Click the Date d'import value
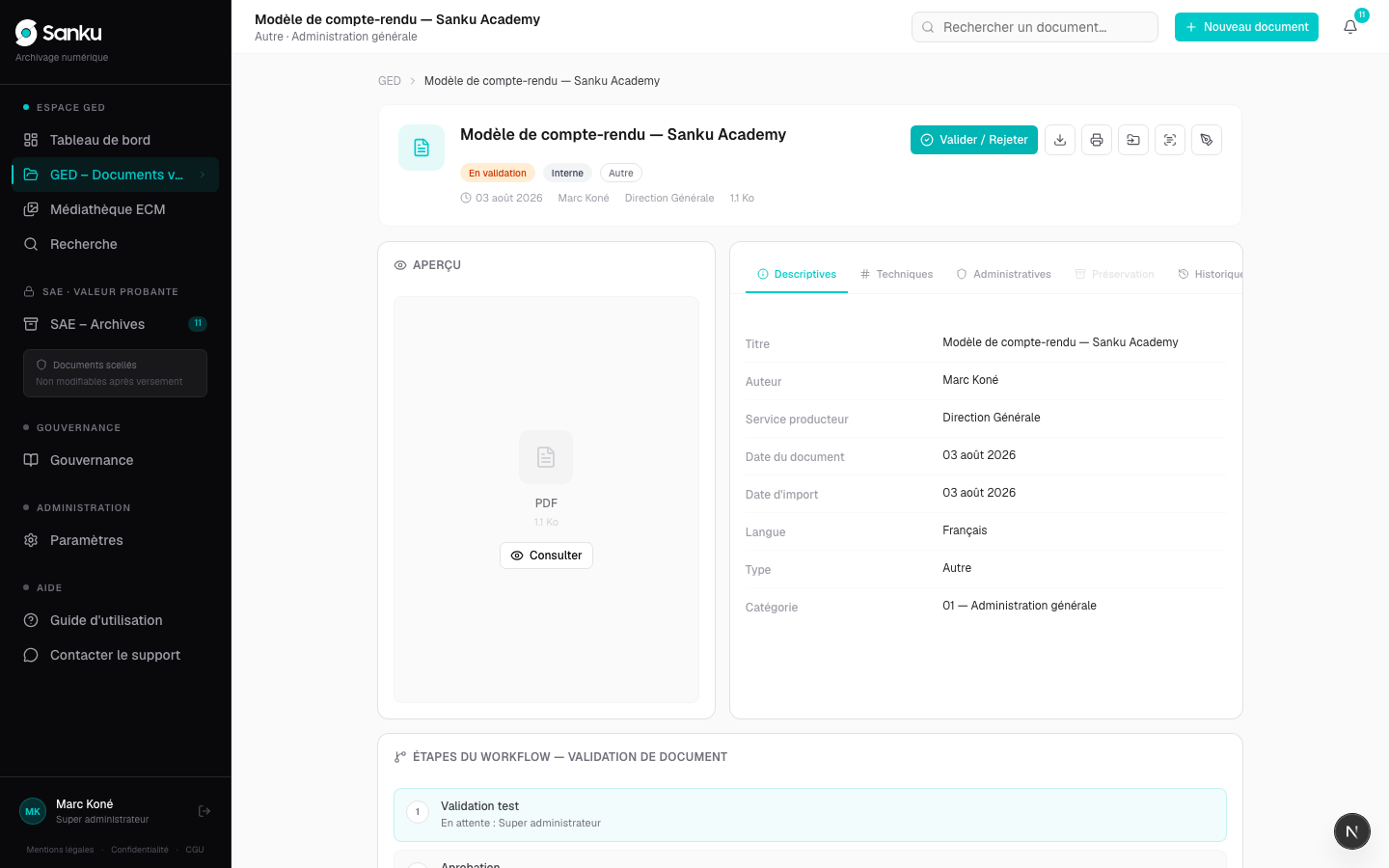The height and width of the screenshot is (868, 1389). pos(979,493)
